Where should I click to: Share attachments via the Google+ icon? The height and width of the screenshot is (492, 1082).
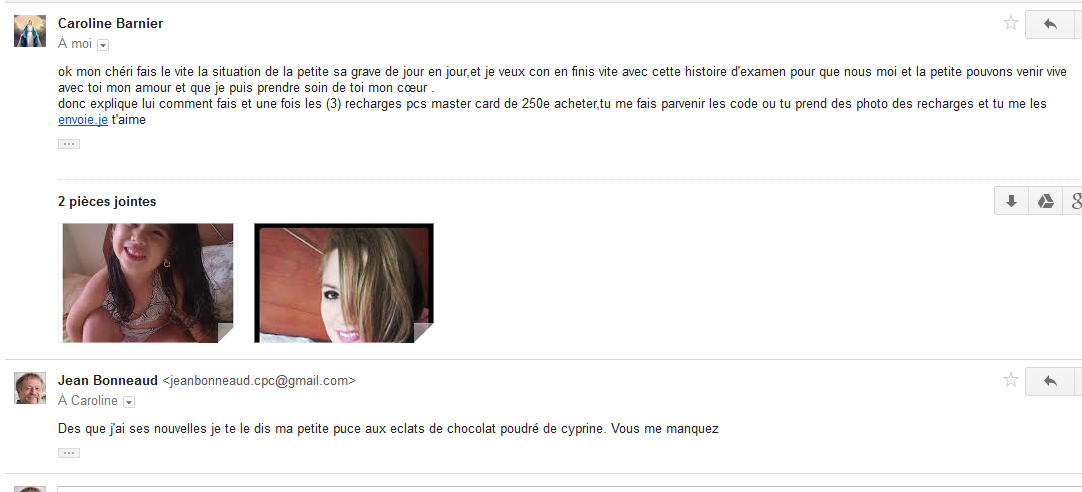click(1073, 201)
